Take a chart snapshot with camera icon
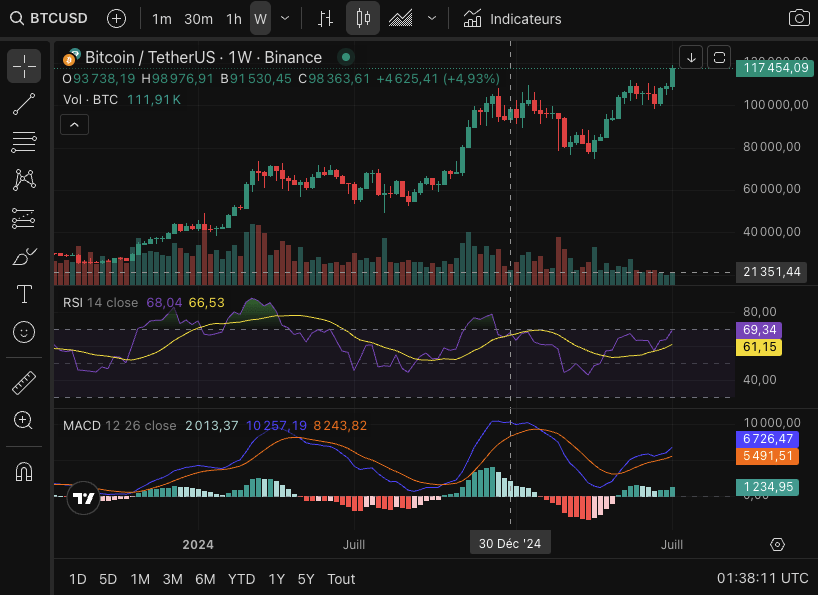The image size is (818, 595). pyautogui.click(x=799, y=18)
